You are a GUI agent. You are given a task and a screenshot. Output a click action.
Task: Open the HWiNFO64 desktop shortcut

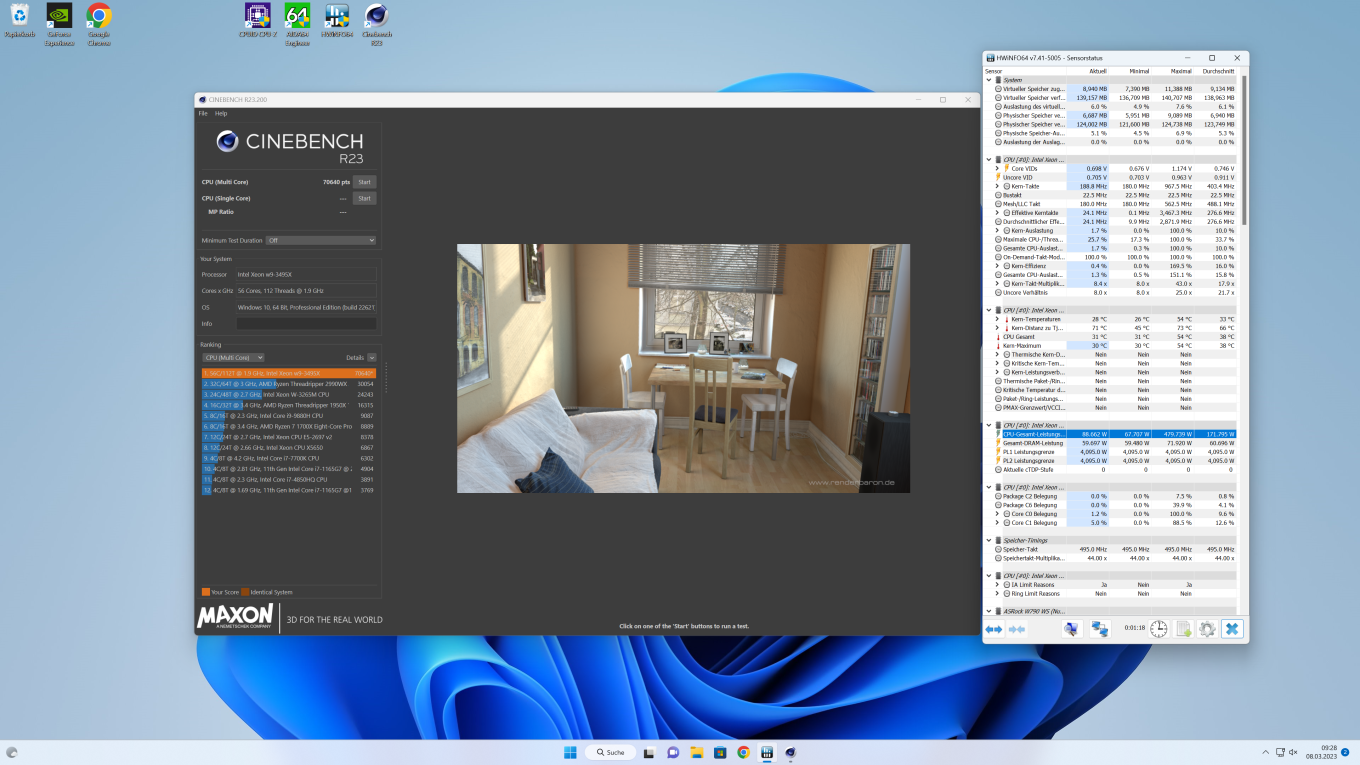tap(337, 21)
